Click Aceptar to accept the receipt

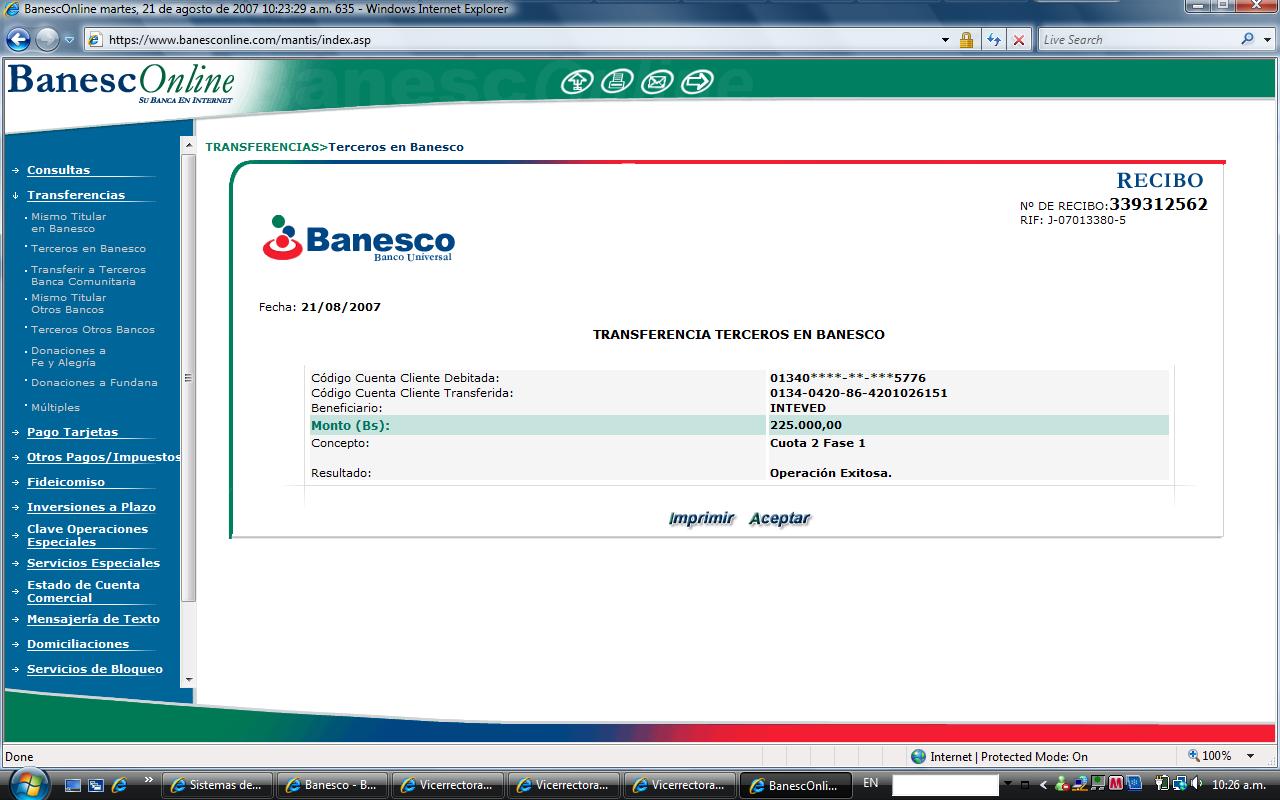point(780,518)
